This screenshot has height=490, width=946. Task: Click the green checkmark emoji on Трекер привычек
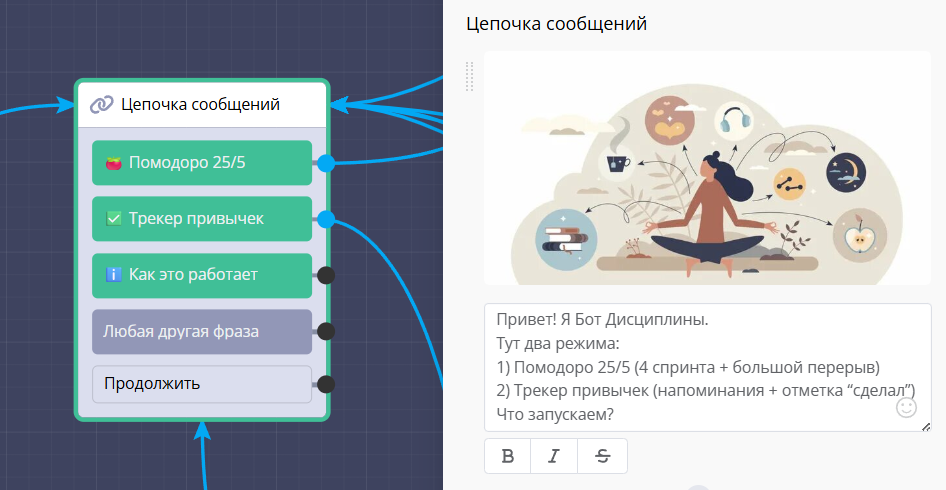(114, 218)
